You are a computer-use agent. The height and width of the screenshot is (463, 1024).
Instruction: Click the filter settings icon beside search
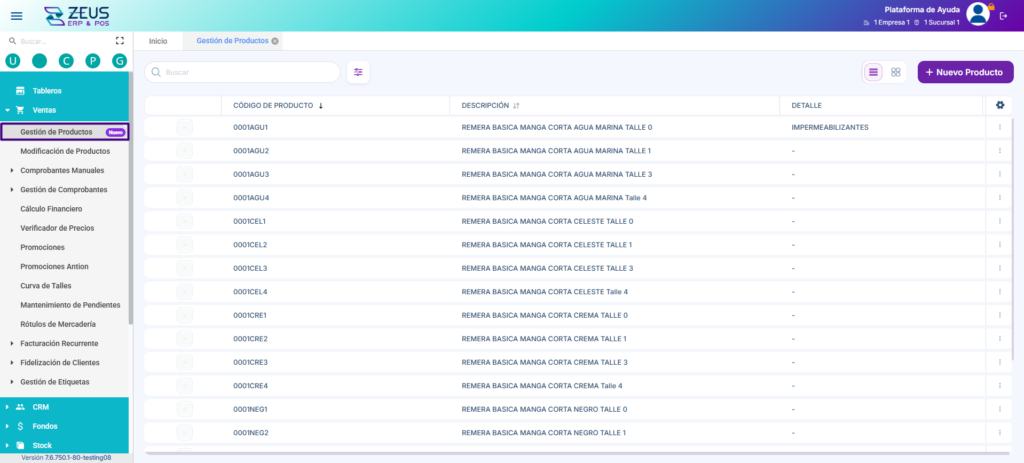358,72
